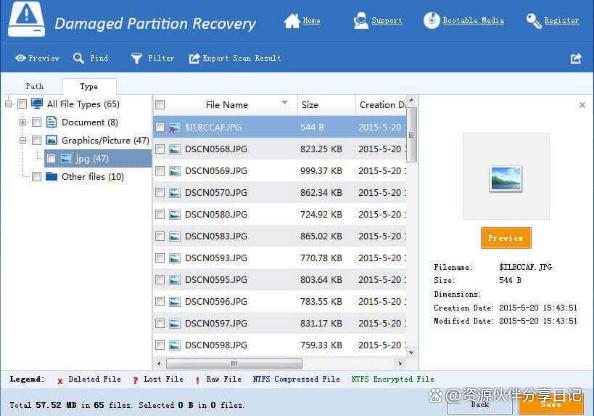The width and height of the screenshot is (594, 416).
Task: Open the Filter funnel tool
Action: coord(136,58)
